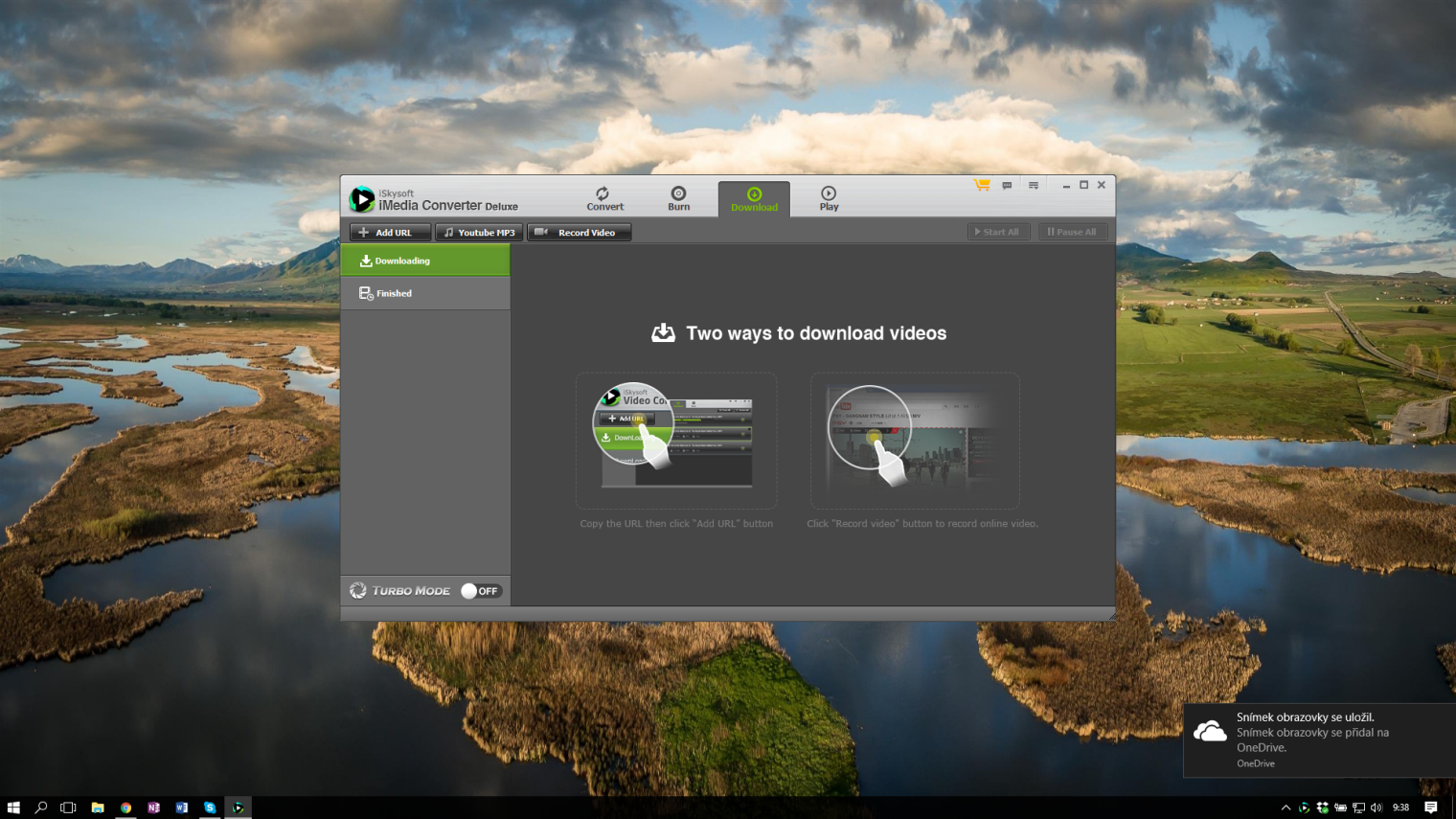Click network icon in system tray

pyautogui.click(x=1358, y=808)
